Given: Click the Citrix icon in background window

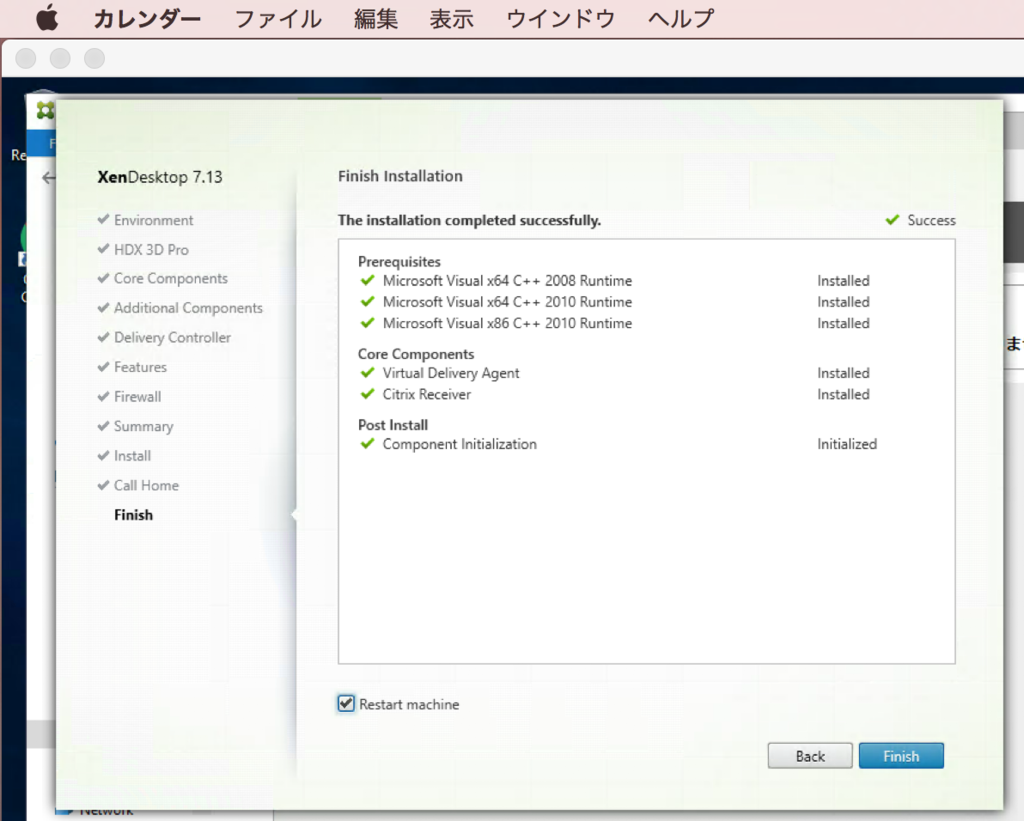Looking at the screenshot, I should coord(44,110).
